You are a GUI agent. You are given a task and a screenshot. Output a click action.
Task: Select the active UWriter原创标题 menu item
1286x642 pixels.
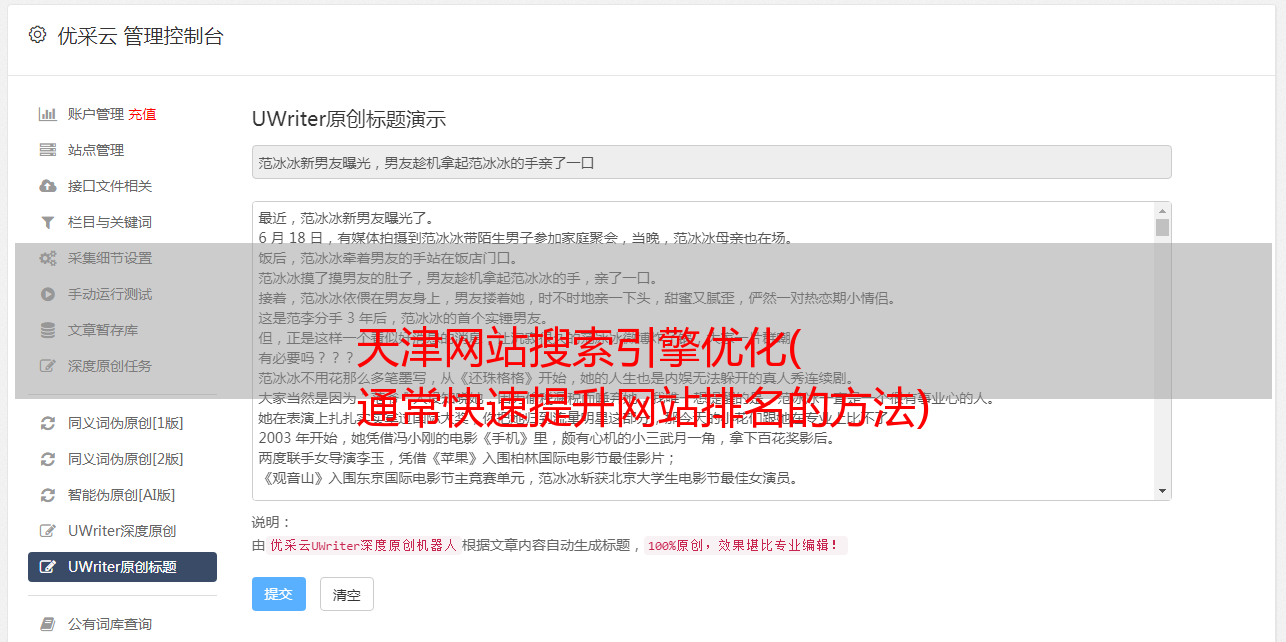pos(122,567)
